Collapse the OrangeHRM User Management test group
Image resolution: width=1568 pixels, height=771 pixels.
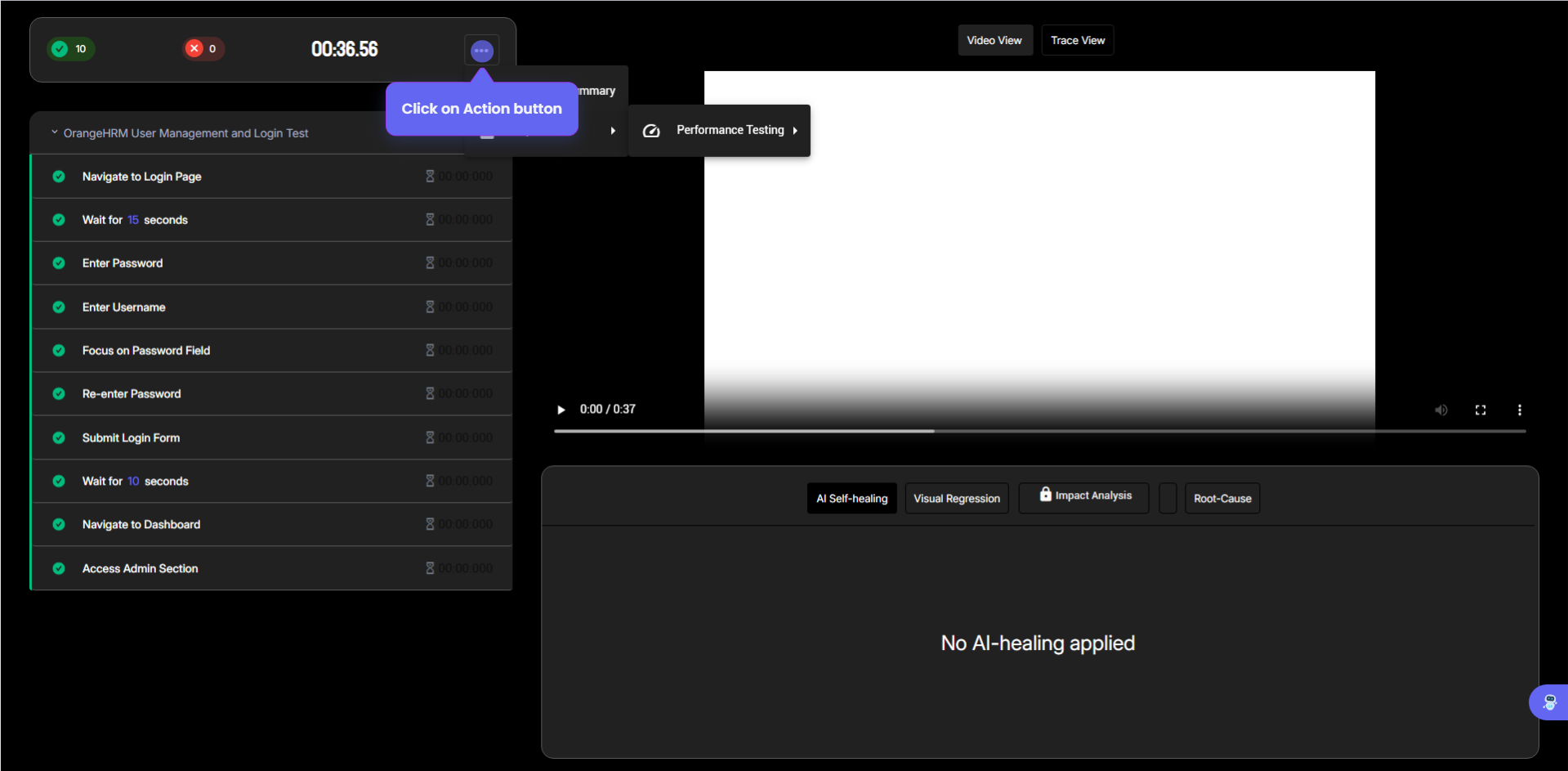(55, 132)
